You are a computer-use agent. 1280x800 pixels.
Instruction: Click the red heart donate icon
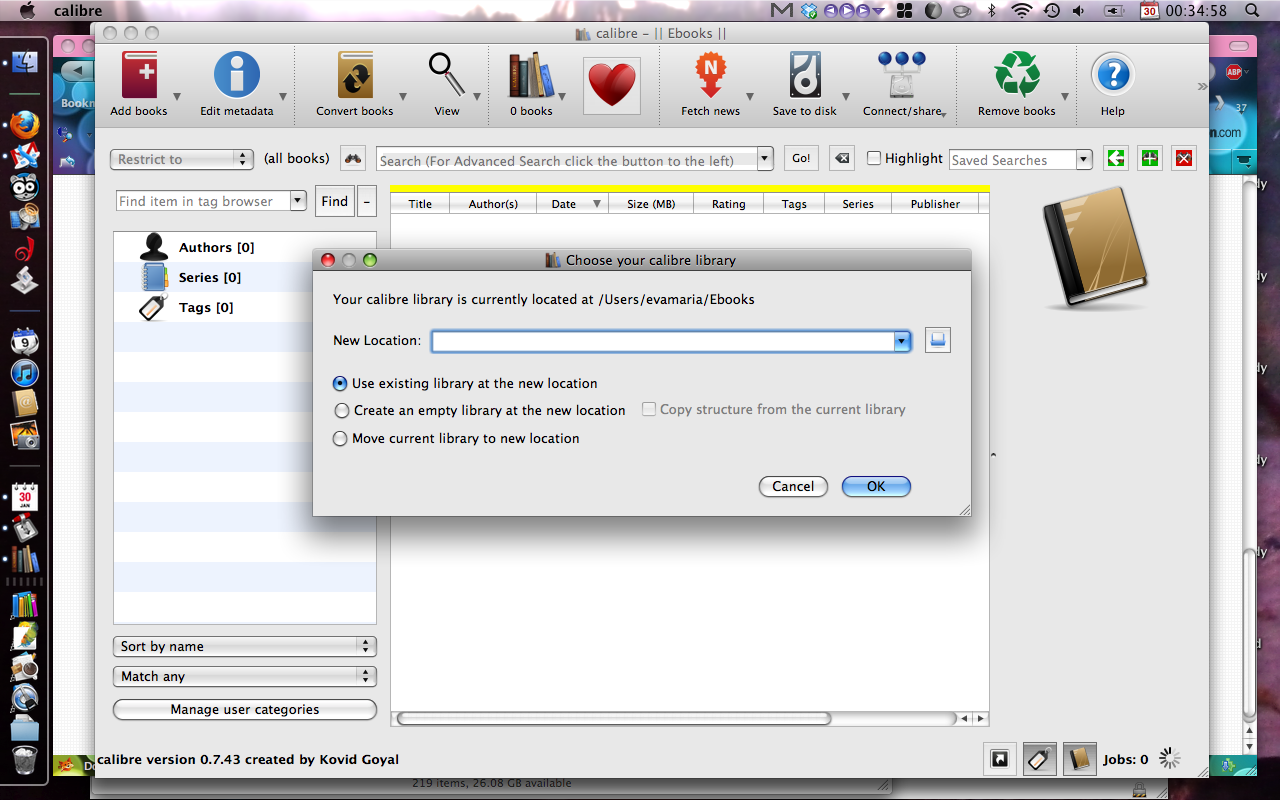pyautogui.click(x=612, y=85)
